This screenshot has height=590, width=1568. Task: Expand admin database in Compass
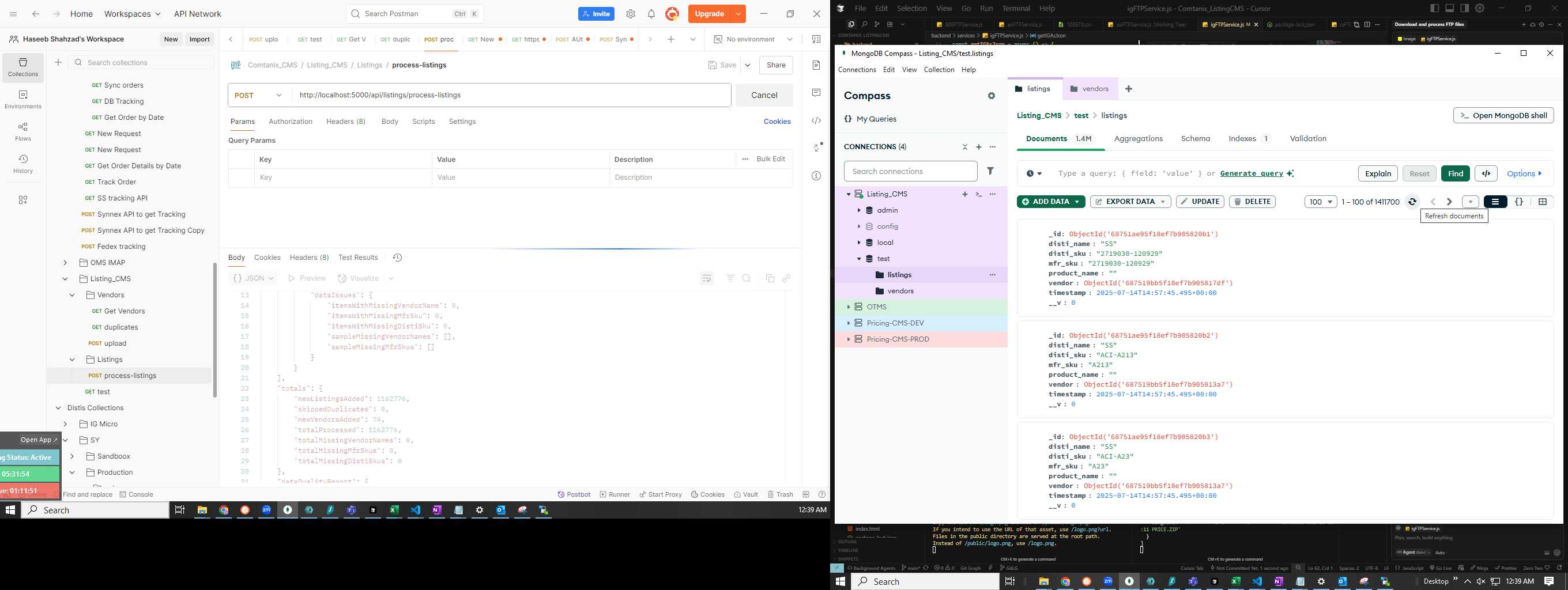click(859, 210)
